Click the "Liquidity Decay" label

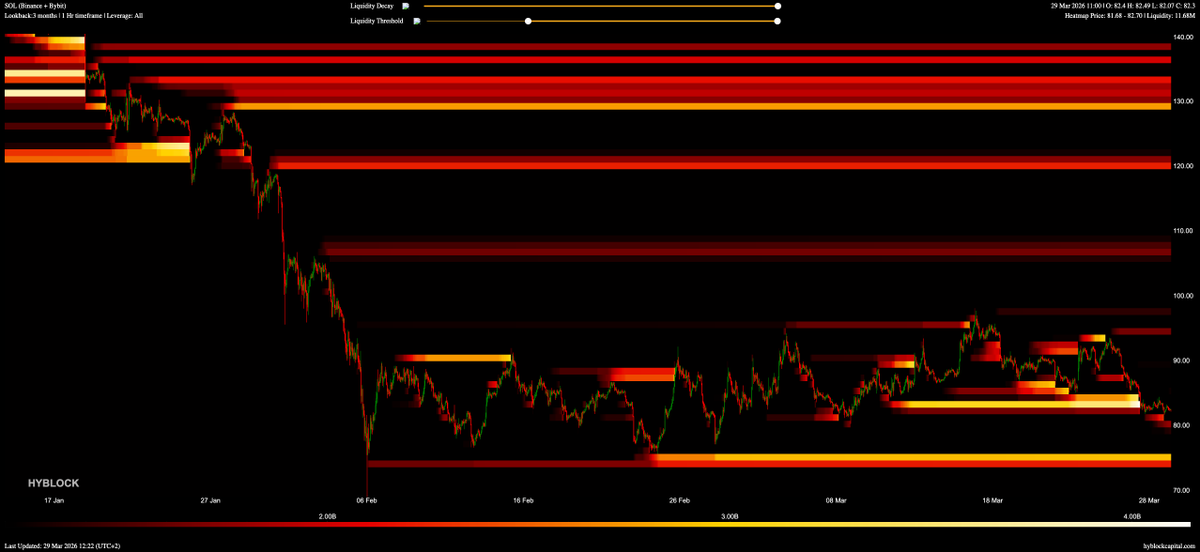[x=372, y=6]
